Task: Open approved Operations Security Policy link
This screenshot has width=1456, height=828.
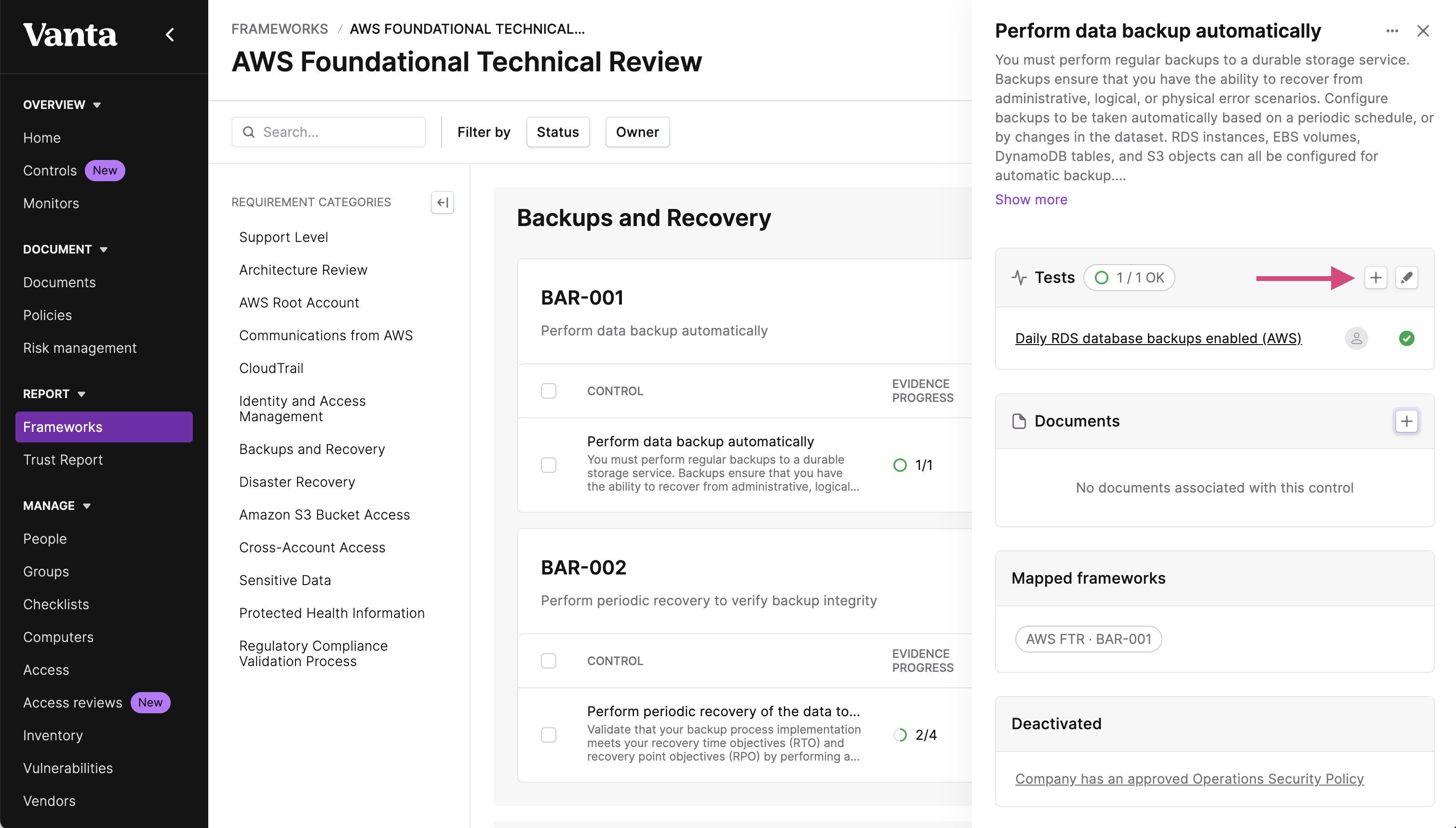Action: click(1189, 778)
